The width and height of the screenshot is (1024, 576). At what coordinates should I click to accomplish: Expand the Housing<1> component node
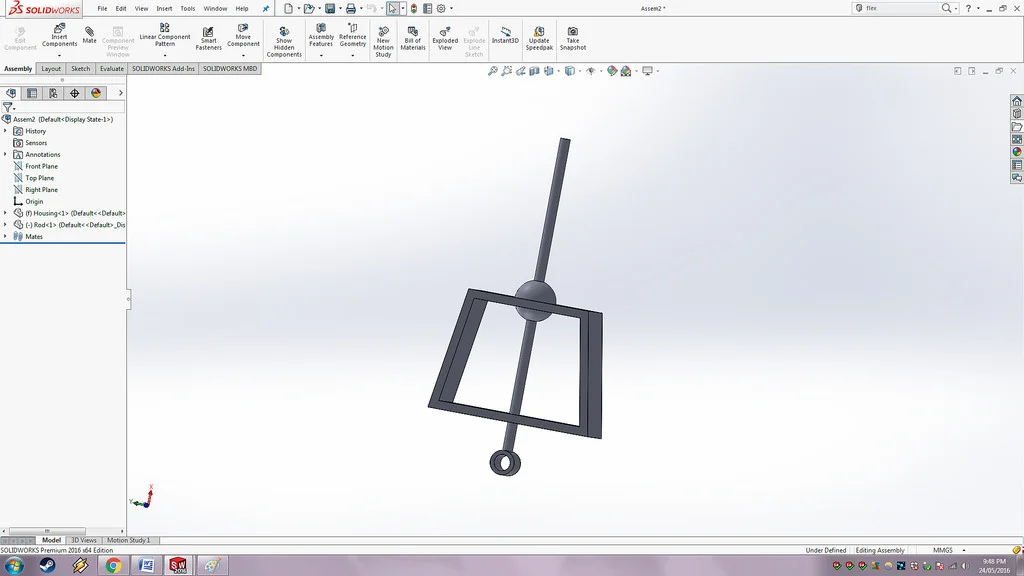[x=5, y=213]
